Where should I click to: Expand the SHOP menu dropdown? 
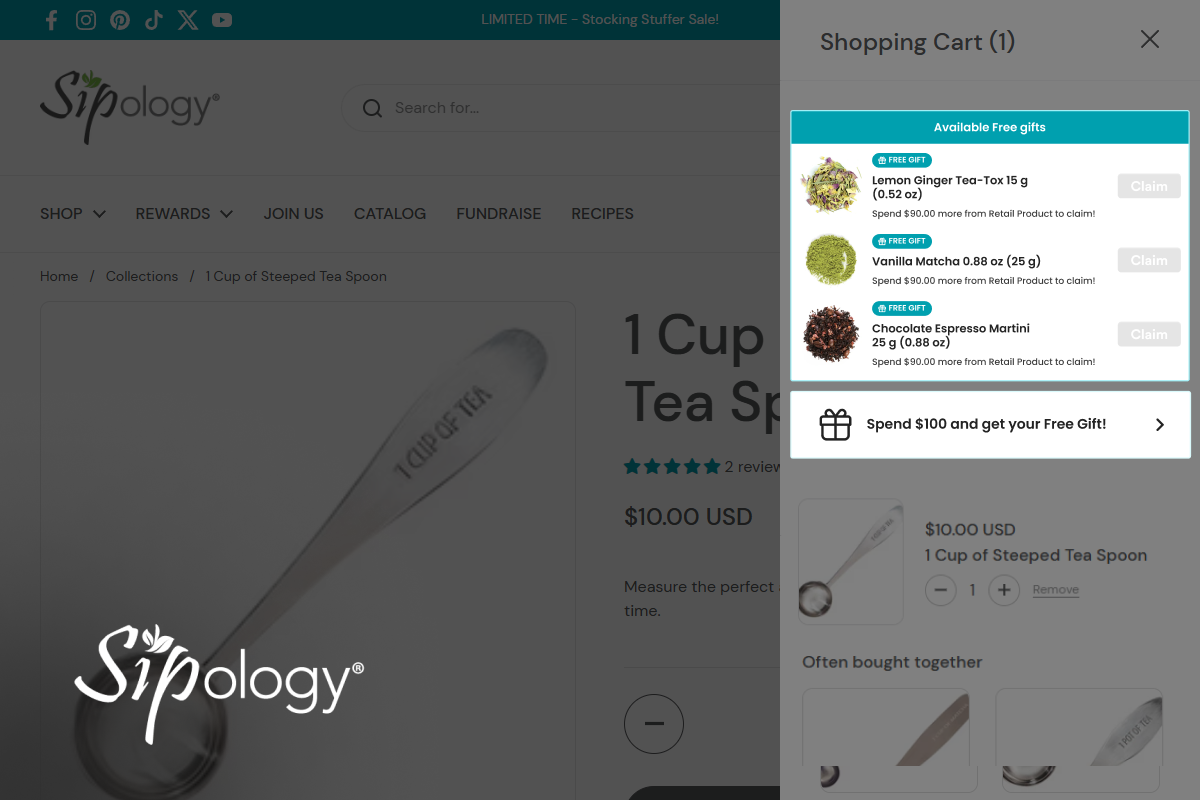[x=73, y=213]
